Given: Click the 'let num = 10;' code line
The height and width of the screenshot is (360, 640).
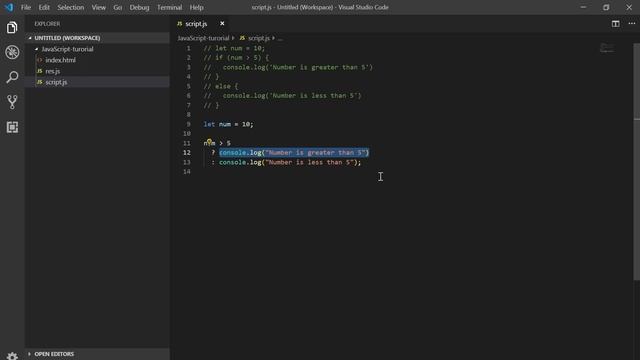Looking at the screenshot, I should pos(228,124).
